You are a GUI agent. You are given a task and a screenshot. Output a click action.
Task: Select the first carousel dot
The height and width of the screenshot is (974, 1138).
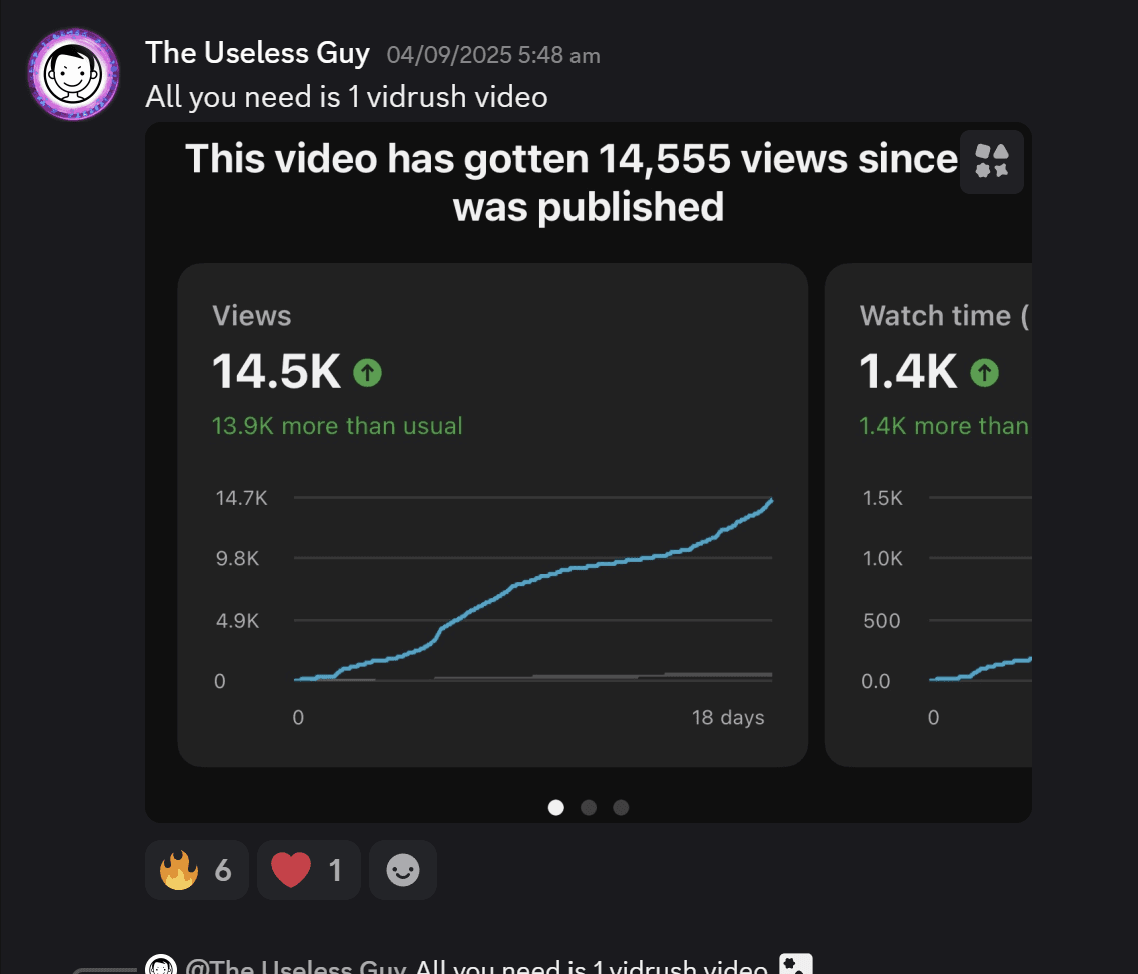point(556,807)
